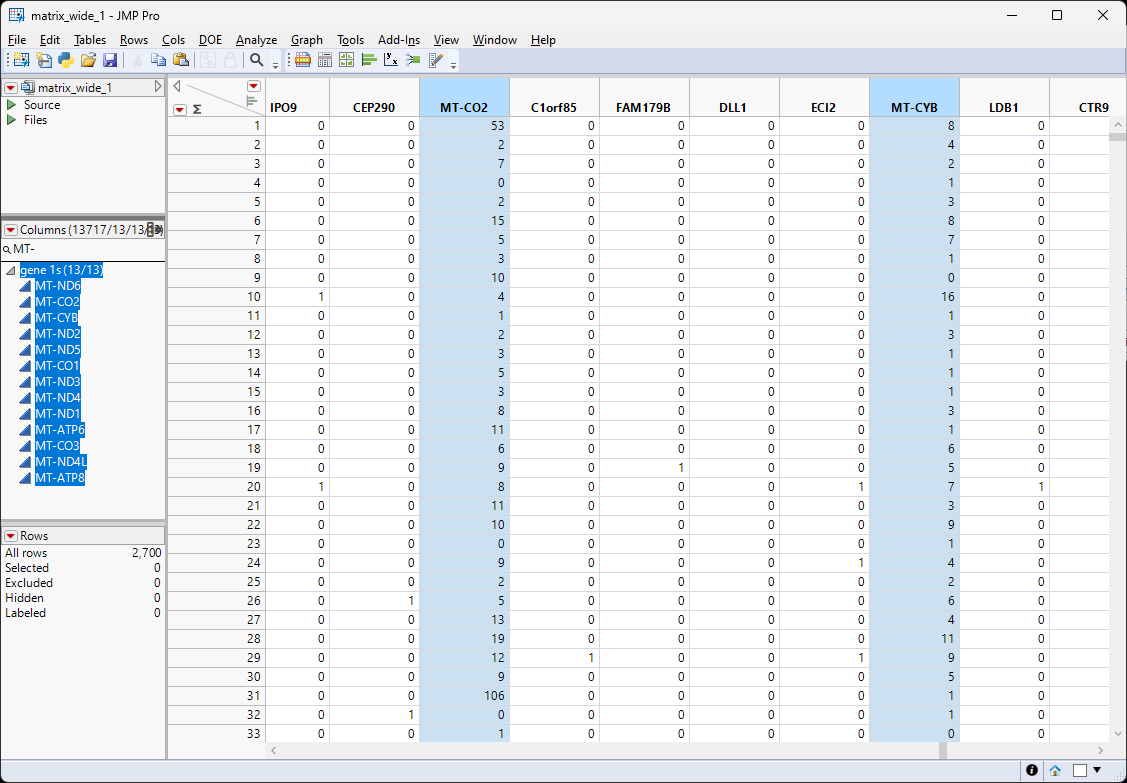Click the New Data Table toolbar icon

(x=19, y=60)
